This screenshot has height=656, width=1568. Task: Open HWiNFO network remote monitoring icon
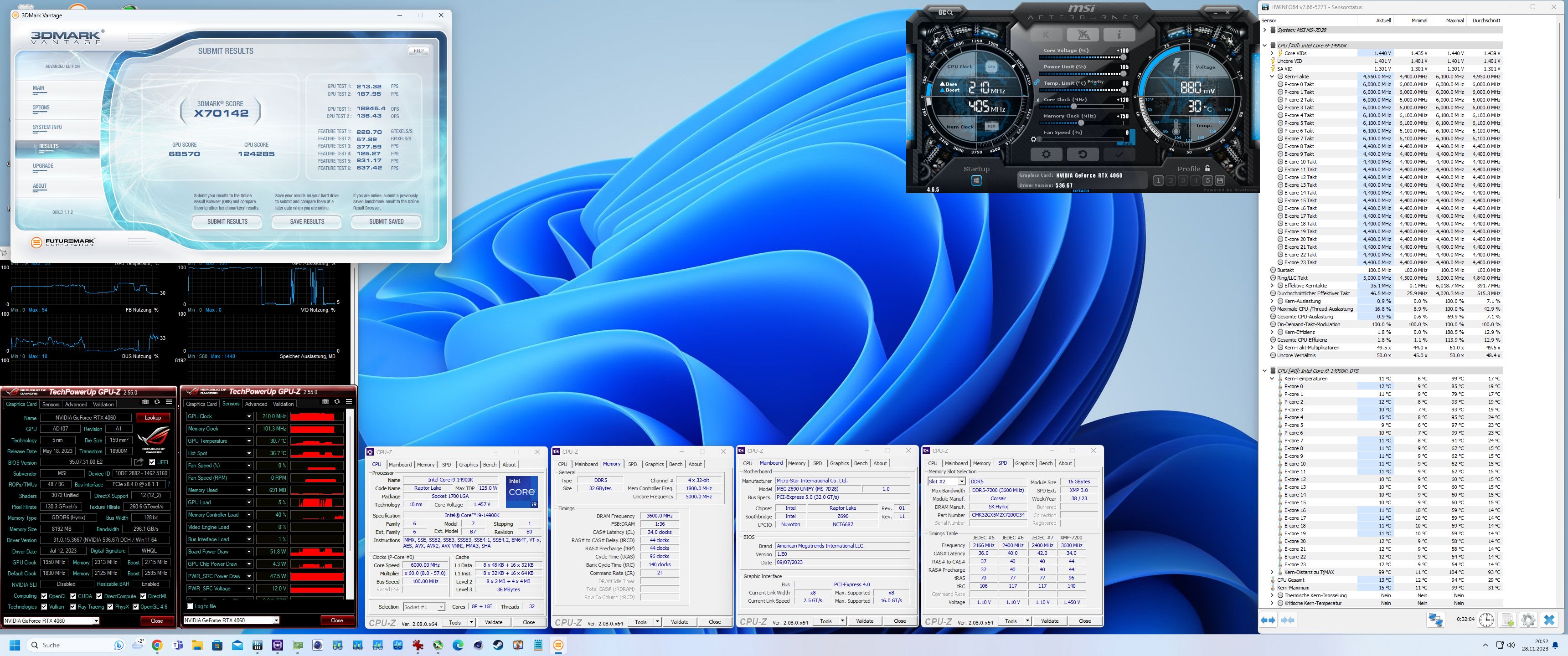(x=1435, y=620)
